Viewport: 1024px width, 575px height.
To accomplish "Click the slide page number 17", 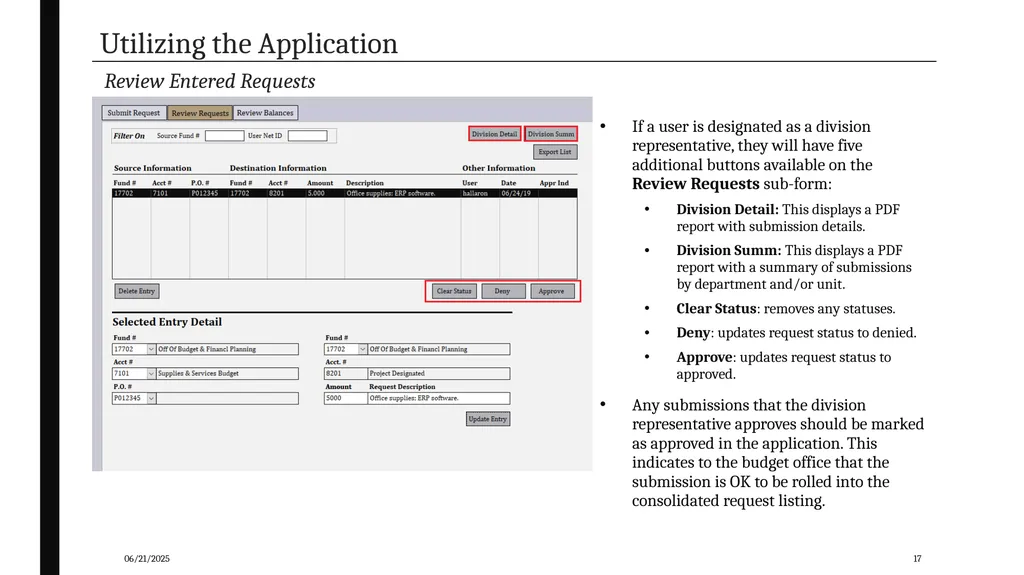I will tap(918, 559).
